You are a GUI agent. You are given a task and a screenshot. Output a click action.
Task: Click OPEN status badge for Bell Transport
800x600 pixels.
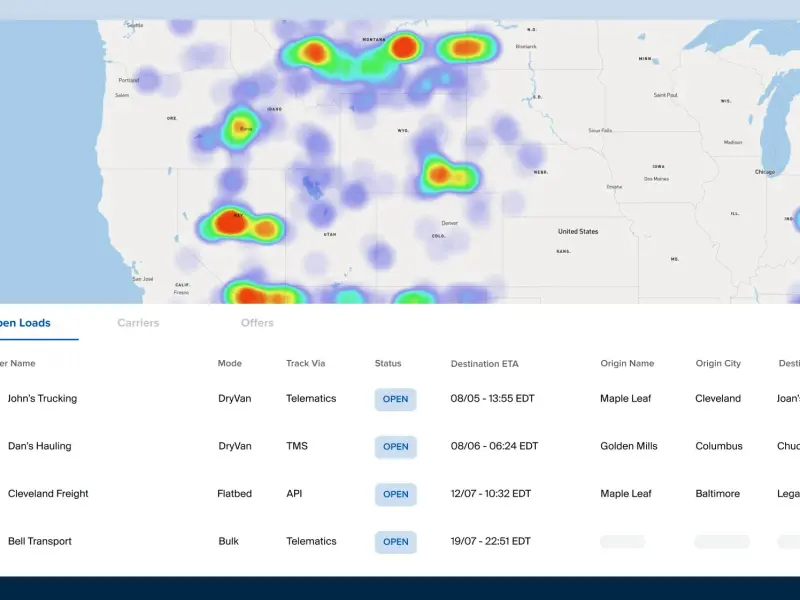(395, 542)
